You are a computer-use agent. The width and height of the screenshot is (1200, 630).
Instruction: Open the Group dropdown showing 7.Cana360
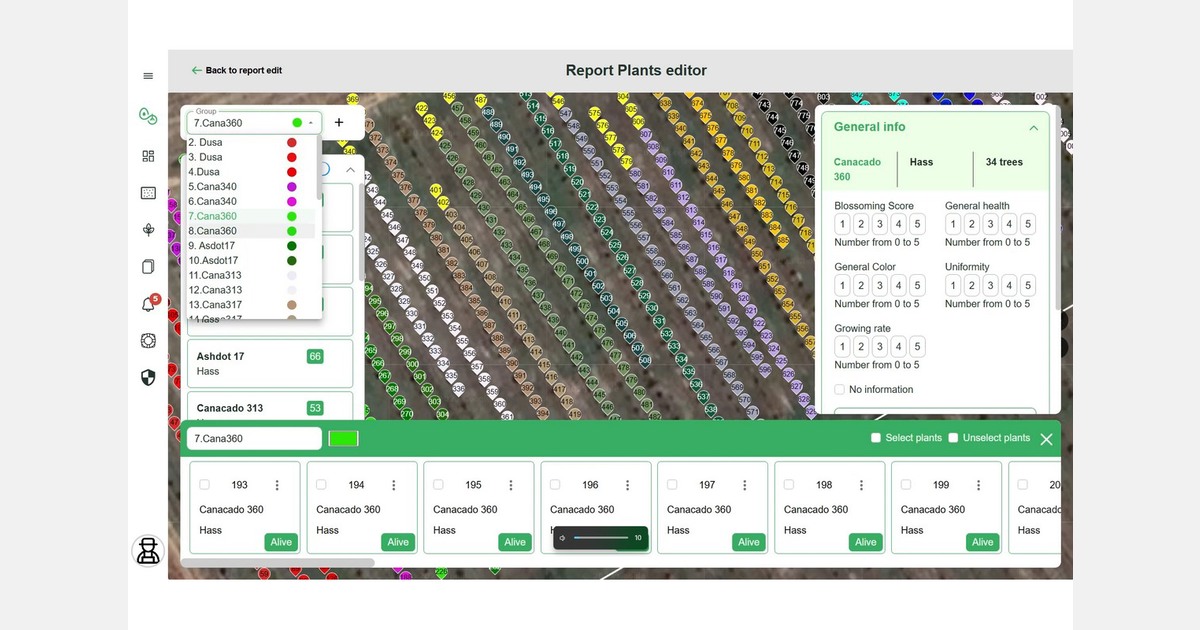310,122
